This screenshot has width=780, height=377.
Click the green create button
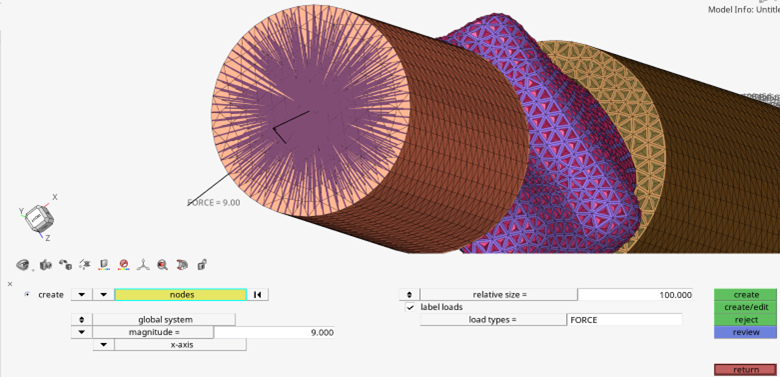[x=745, y=294]
